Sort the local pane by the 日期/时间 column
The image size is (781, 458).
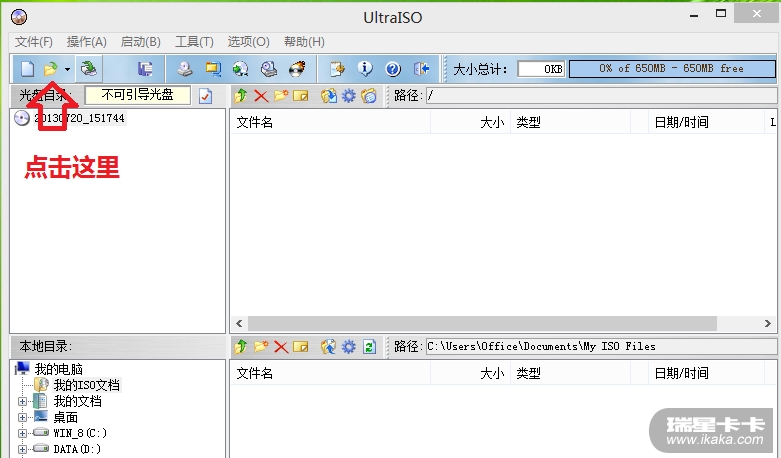706,373
